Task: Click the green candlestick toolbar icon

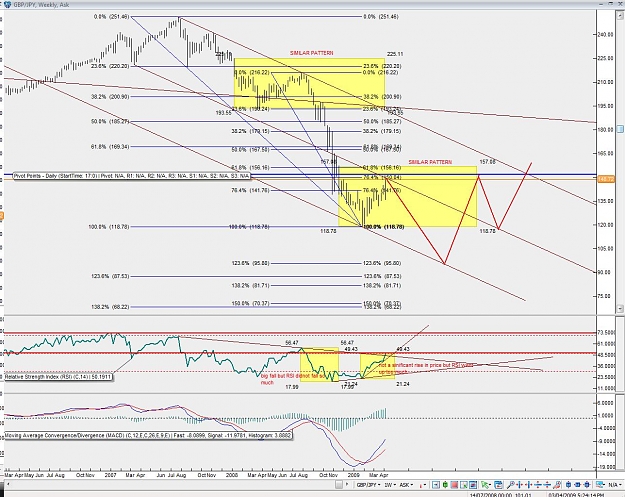Action: pyautogui.click(x=445, y=485)
